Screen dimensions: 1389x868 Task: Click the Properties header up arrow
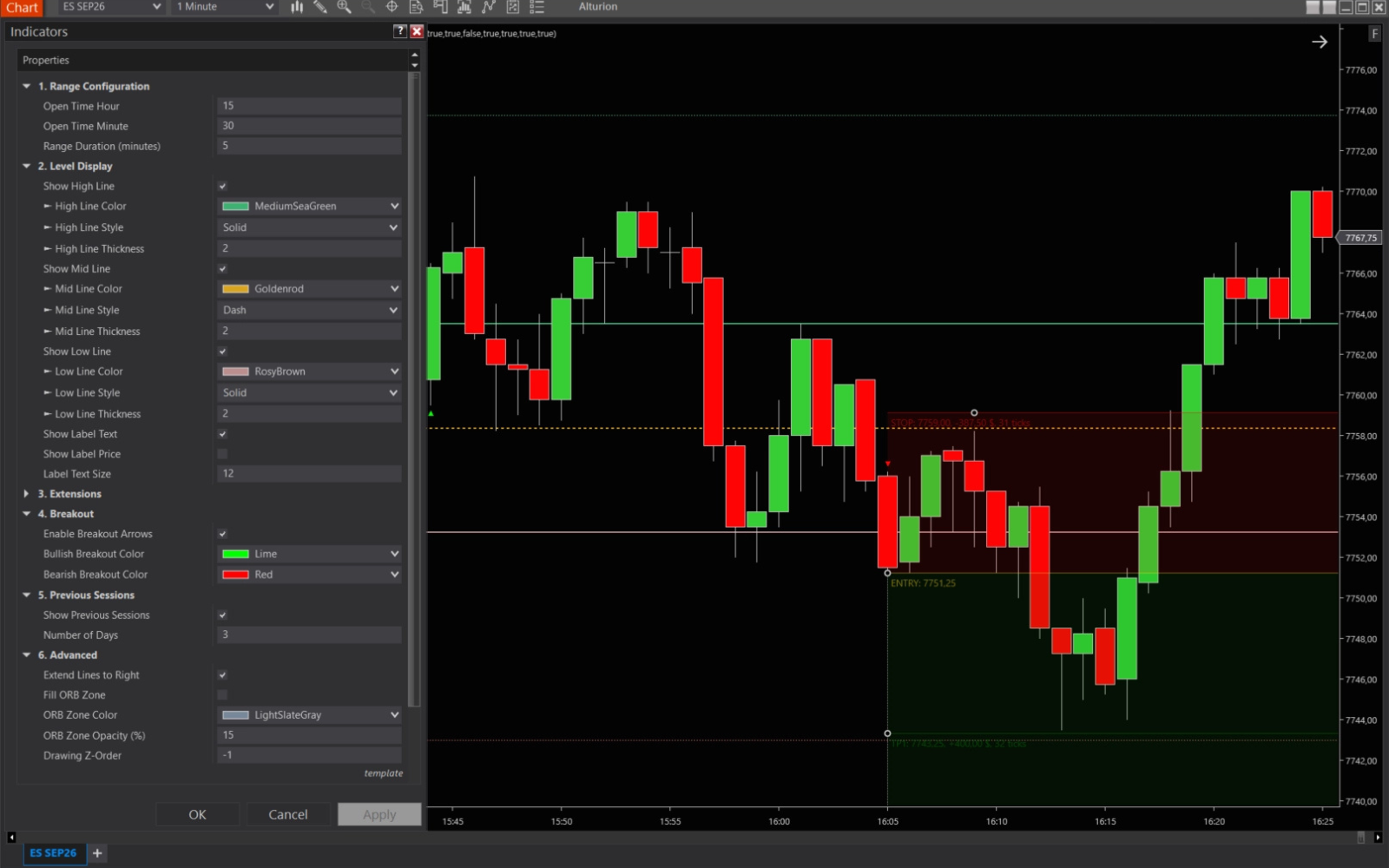click(x=414, y=56)
